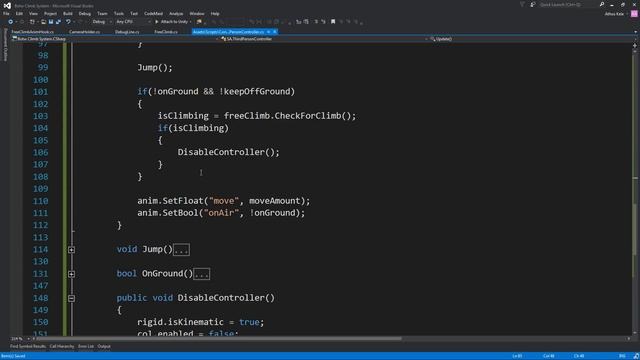Click the Comment Selection toolbar icon
Viewport: 640px width, 360px height.
pos(316,22)
